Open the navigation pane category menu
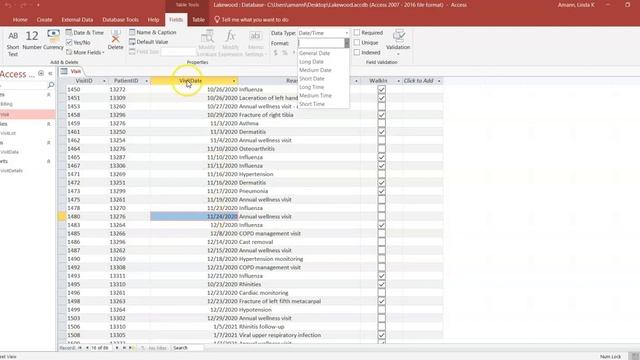 click(41, 73)
